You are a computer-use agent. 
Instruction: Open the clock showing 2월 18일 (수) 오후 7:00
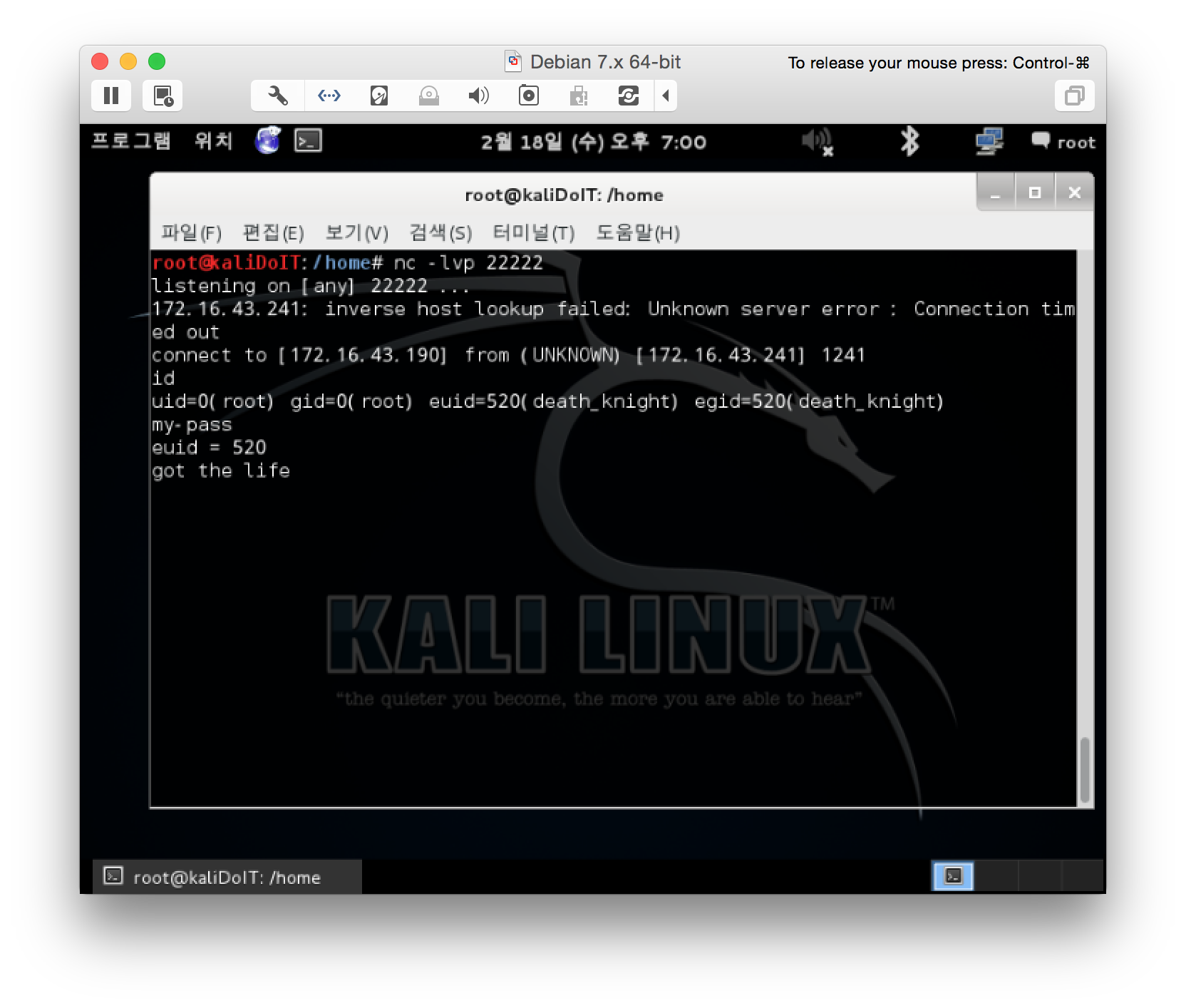(x=593, y=142)
